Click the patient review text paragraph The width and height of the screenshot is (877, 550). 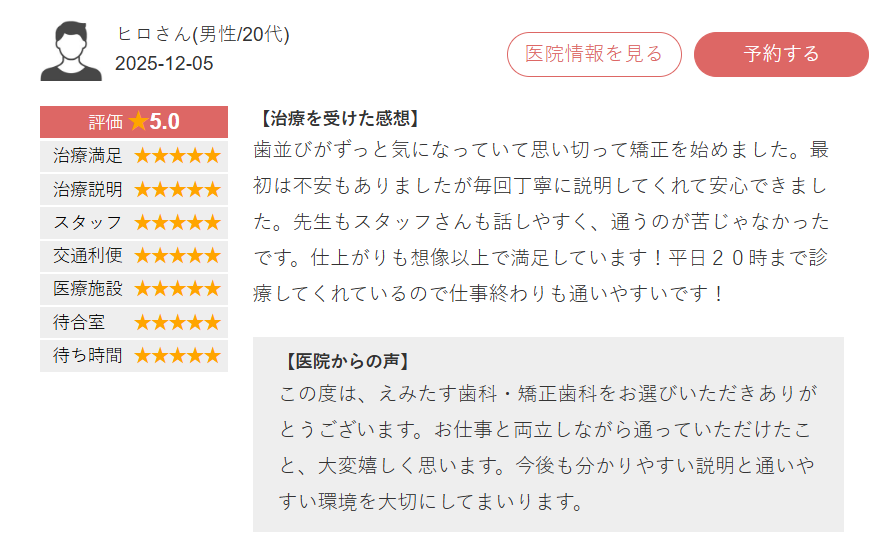coord(543,222)
